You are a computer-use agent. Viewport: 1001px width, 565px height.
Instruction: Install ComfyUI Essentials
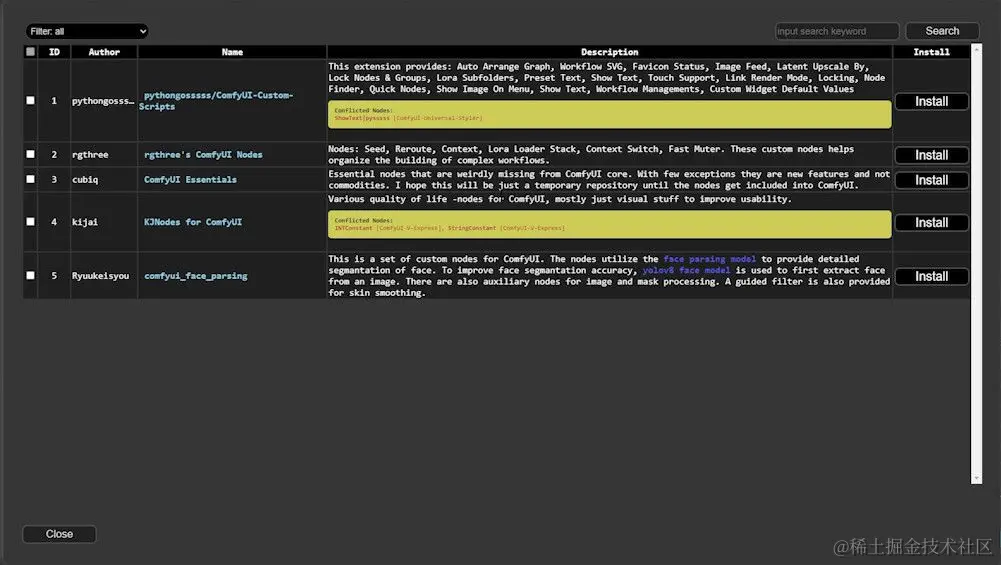coord(931,180)
